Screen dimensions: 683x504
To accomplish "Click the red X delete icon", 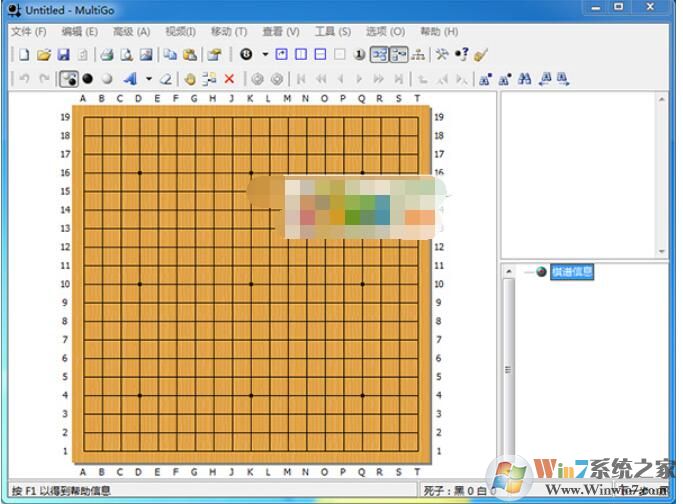I will click(229, 79).
